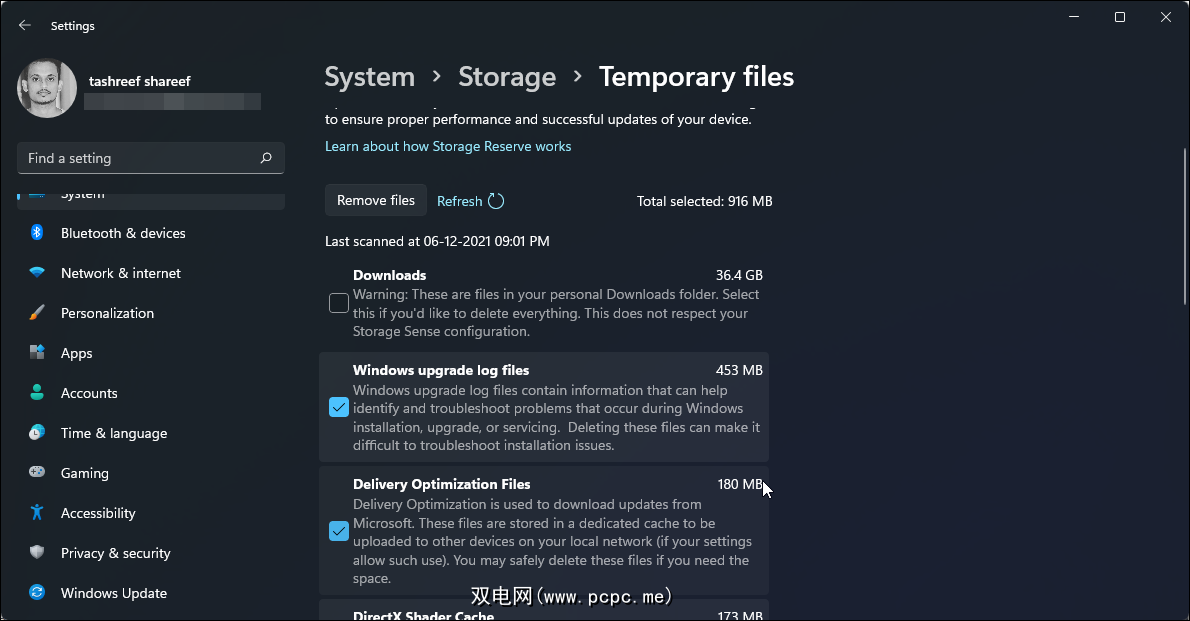Open Learn about how Storage Reserve works
Image resolution: width=1190 pixels, height=621 pixels.
448,146
